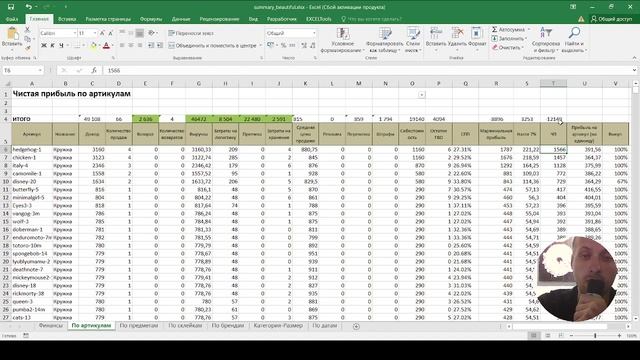Open the Calibri font name dropdown

pos(74,33)
